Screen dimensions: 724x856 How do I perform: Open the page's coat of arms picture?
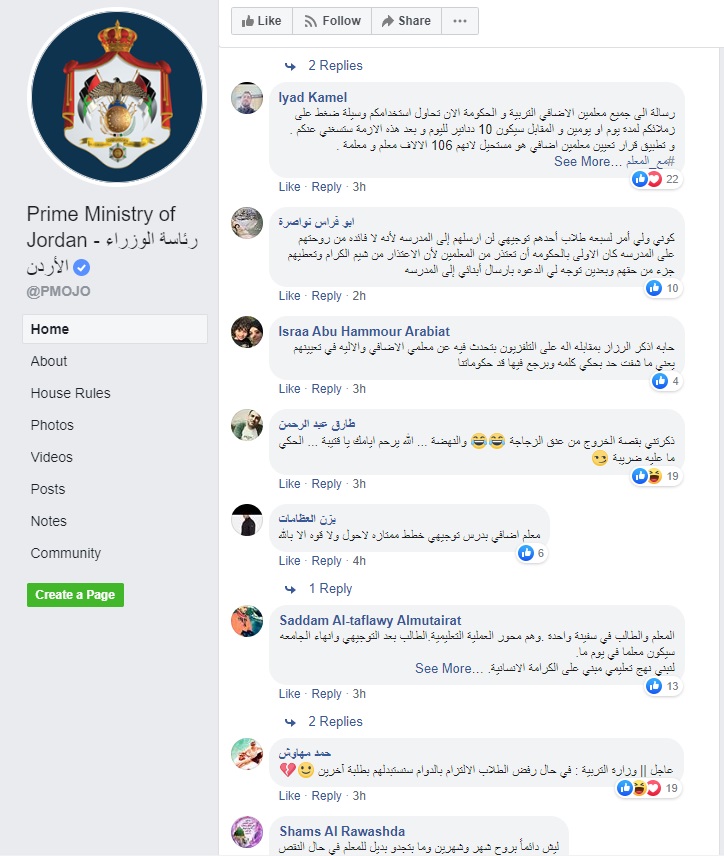tap(117, 97)
